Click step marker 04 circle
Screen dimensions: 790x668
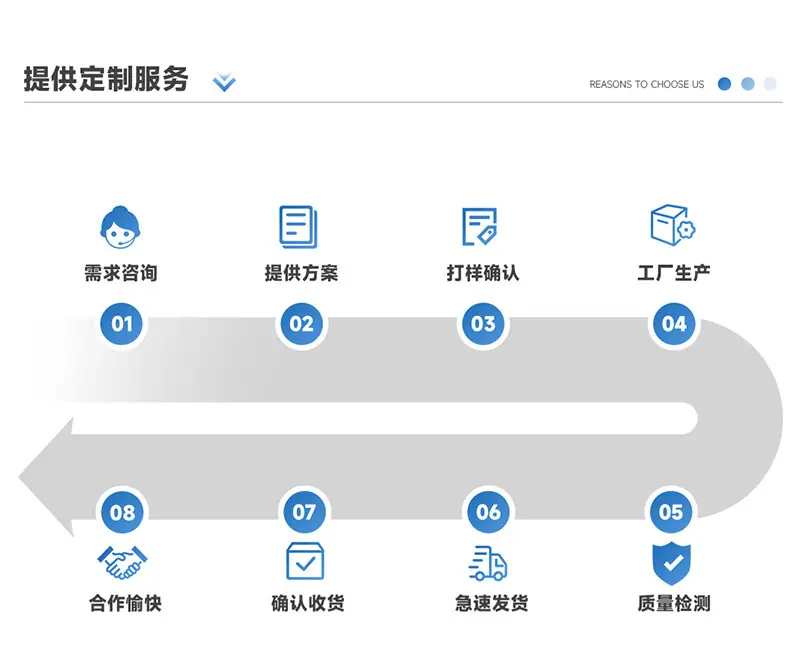[674, 323]
